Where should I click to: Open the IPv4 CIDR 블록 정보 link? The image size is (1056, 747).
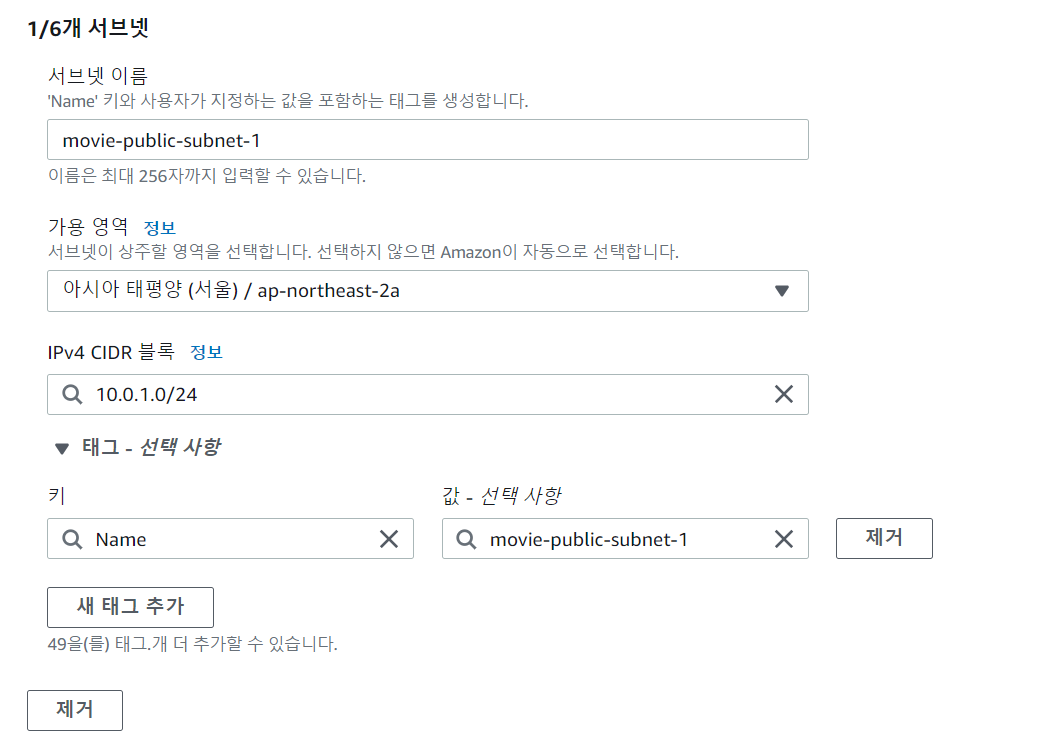click(x=207, y=352)
